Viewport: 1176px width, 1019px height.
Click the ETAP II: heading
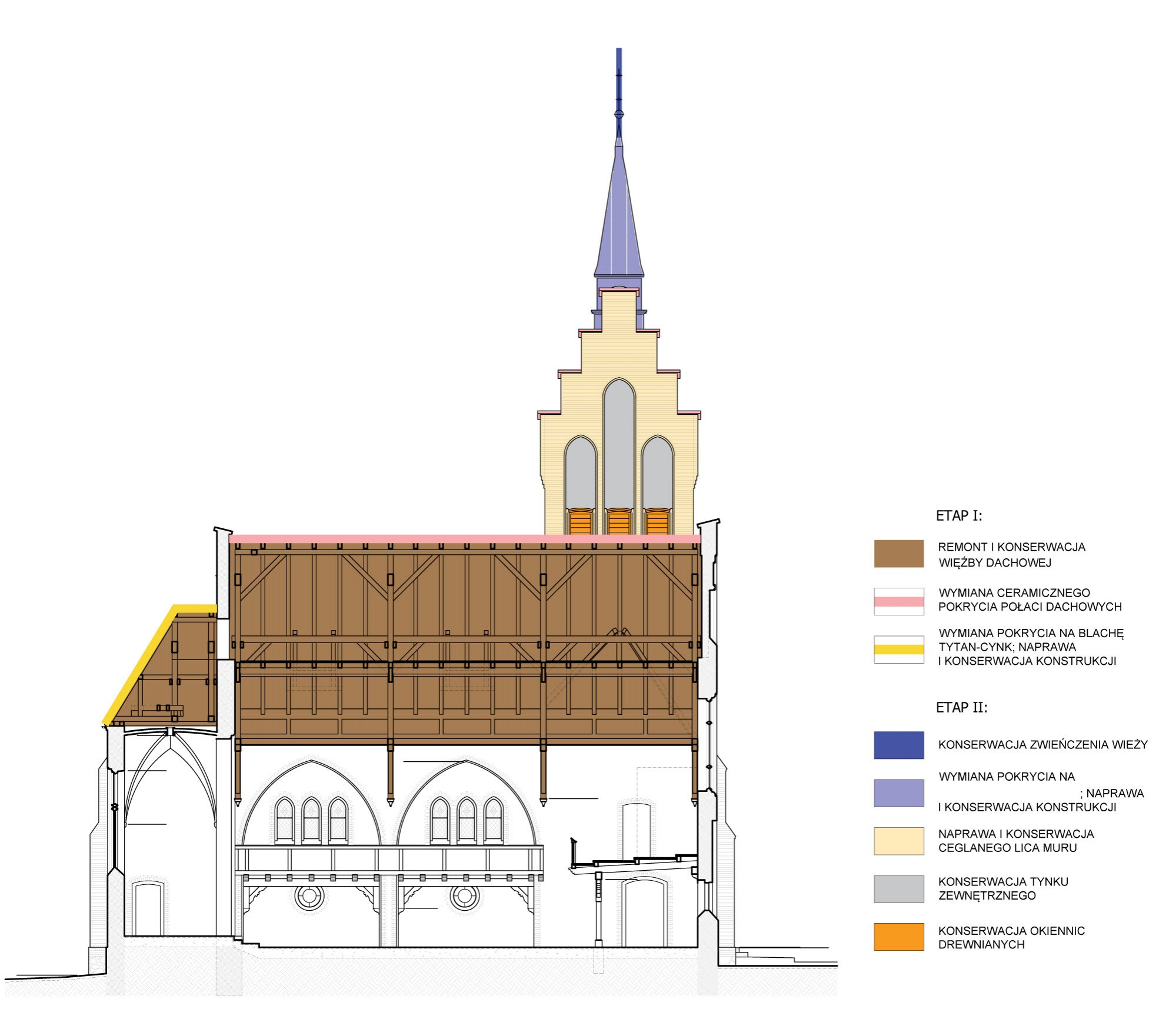click(961, 707)
